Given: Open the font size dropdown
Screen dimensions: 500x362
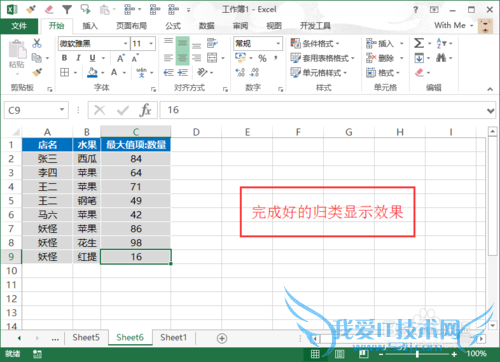Looking at the screenshot, I should click(151, 43).
